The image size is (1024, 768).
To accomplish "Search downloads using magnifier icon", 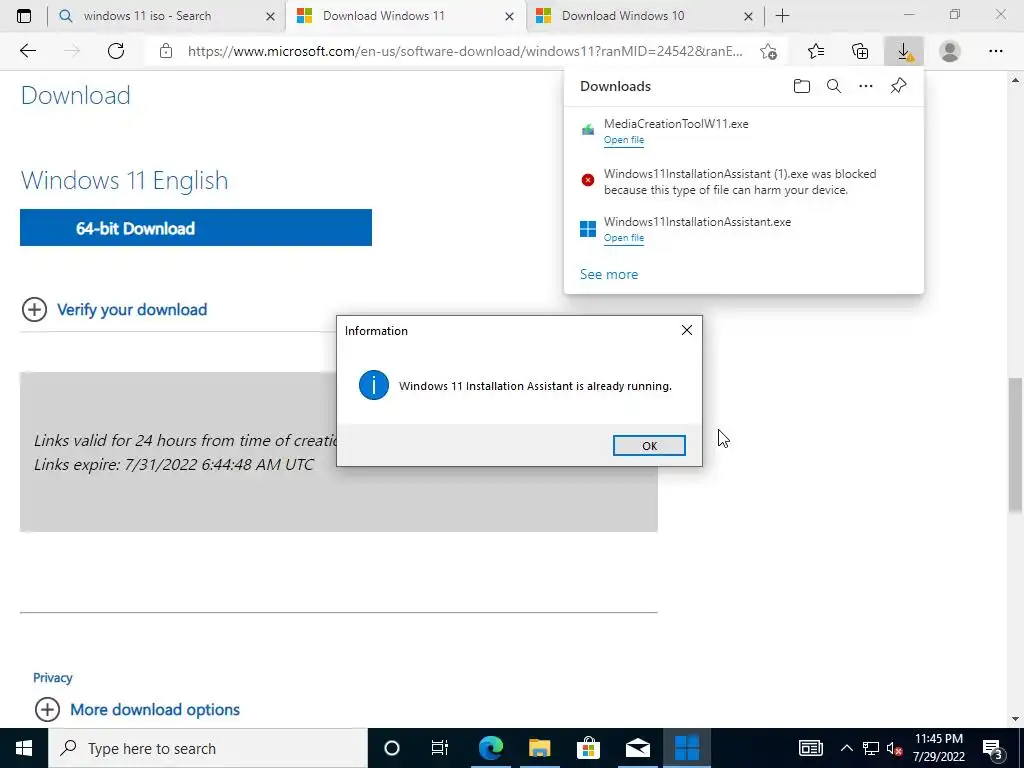I will (x=834, y=86).
